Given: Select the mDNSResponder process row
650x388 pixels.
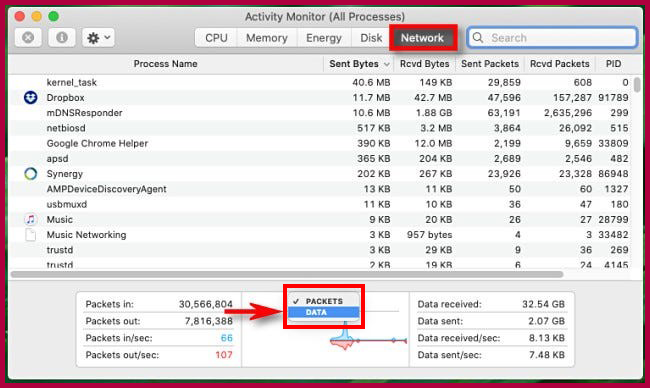Looking at the screenshot, I should (320, 113).
